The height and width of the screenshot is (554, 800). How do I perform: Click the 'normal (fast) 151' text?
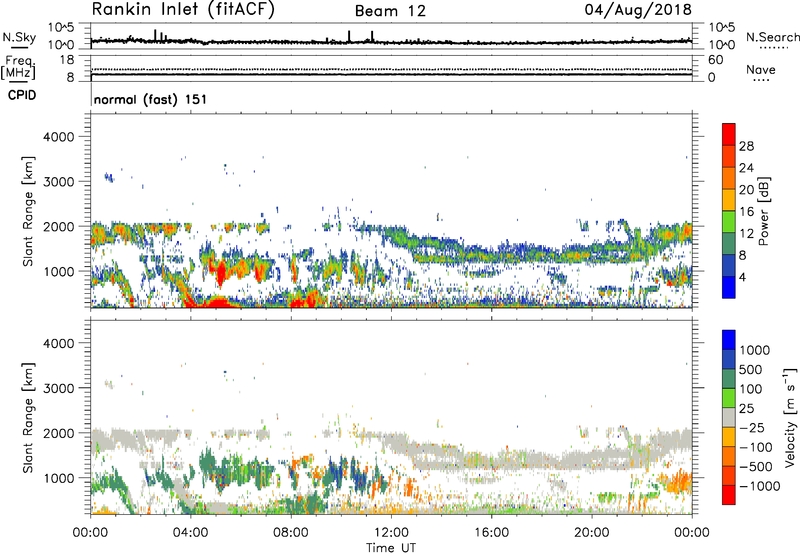click(151, 99)
